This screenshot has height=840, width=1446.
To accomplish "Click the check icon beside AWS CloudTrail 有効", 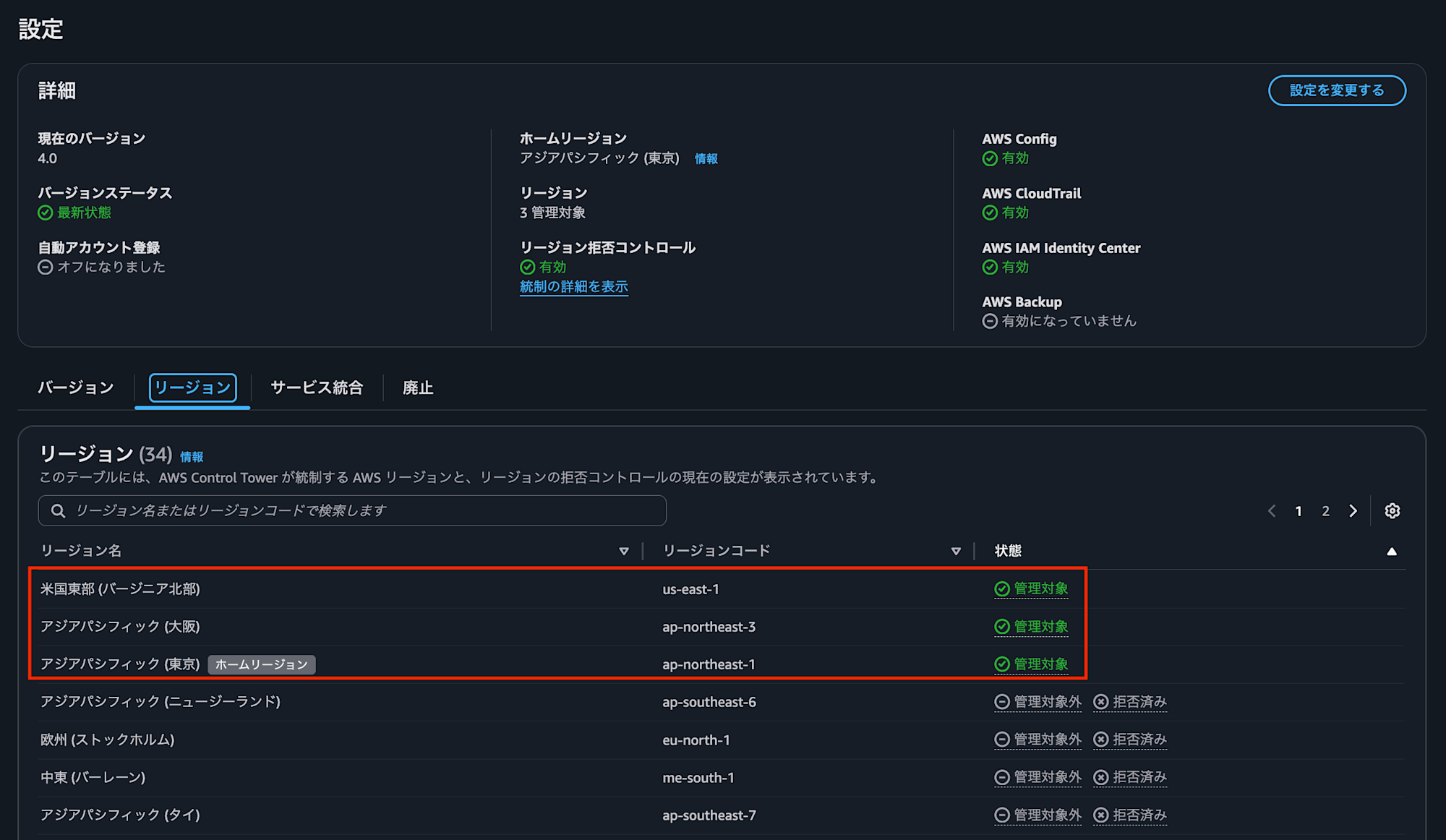I will [x=991, y=213].
